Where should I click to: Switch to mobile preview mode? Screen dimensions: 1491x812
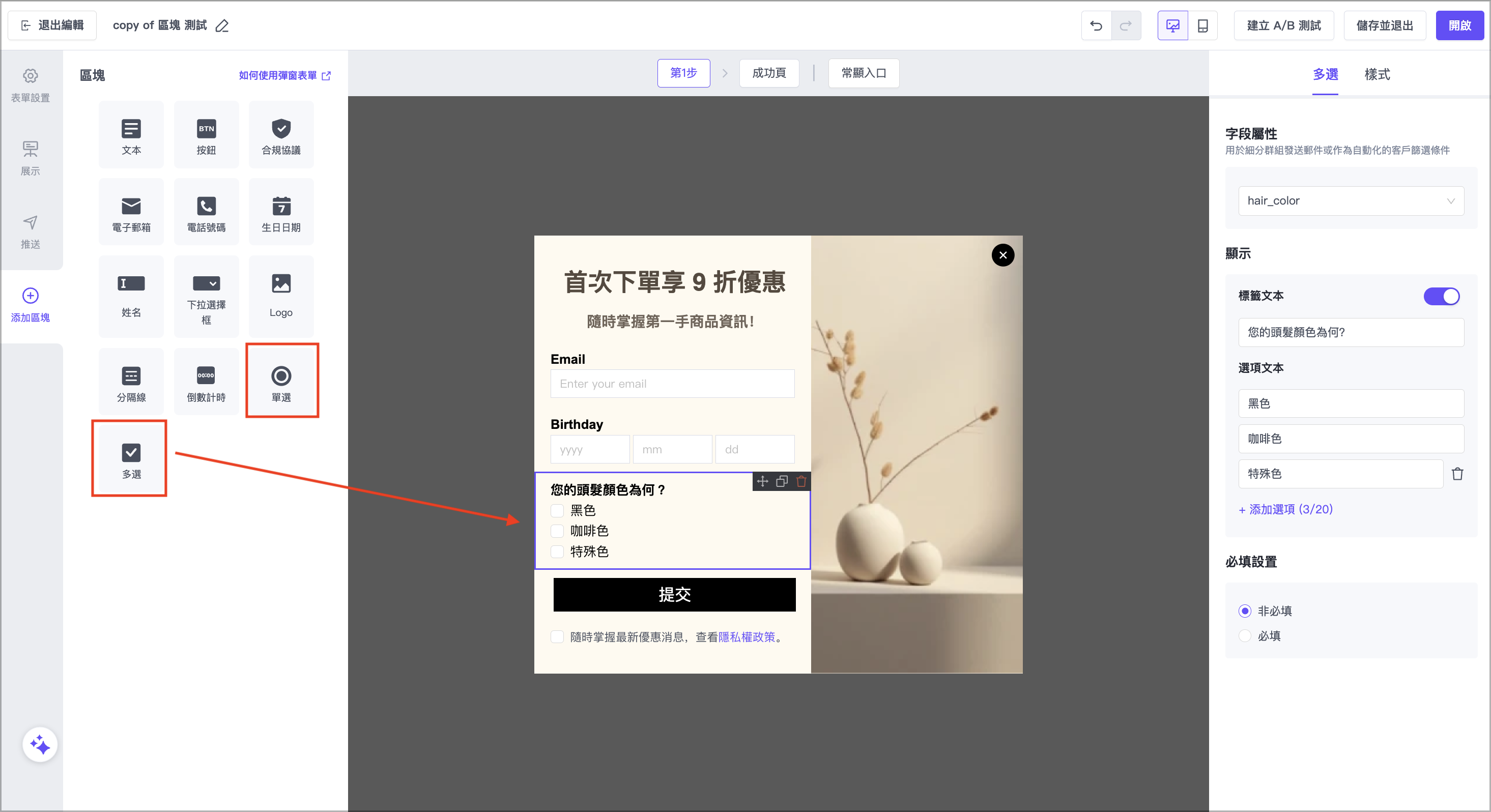(x=1202, y=25)
